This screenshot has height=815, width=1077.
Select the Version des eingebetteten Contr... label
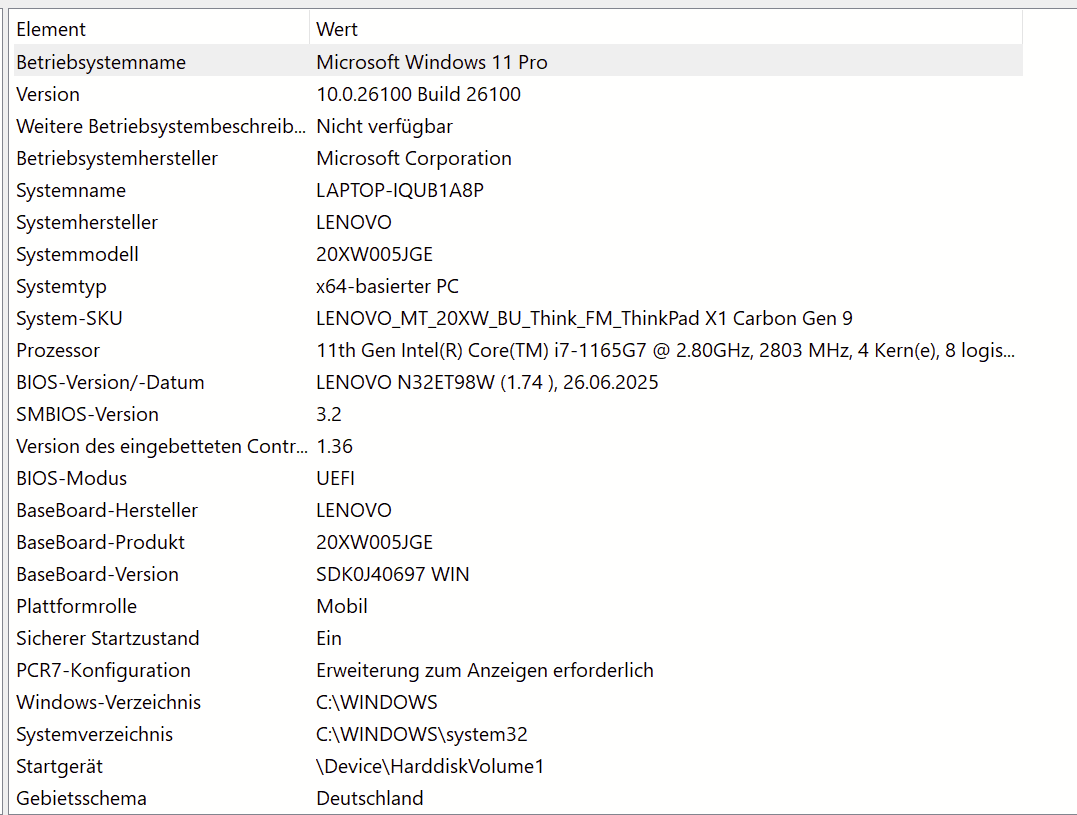point(161,447)
